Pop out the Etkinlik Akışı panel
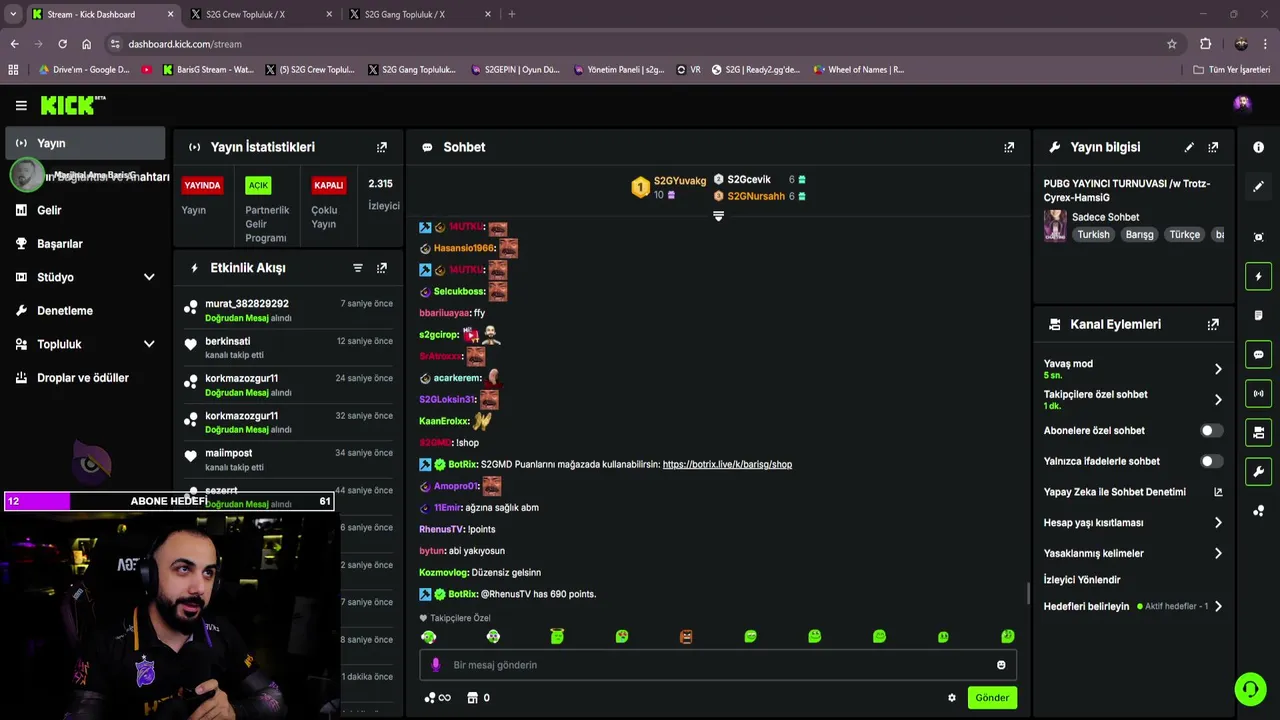1280x720 pixels. [x=381, y=268]
